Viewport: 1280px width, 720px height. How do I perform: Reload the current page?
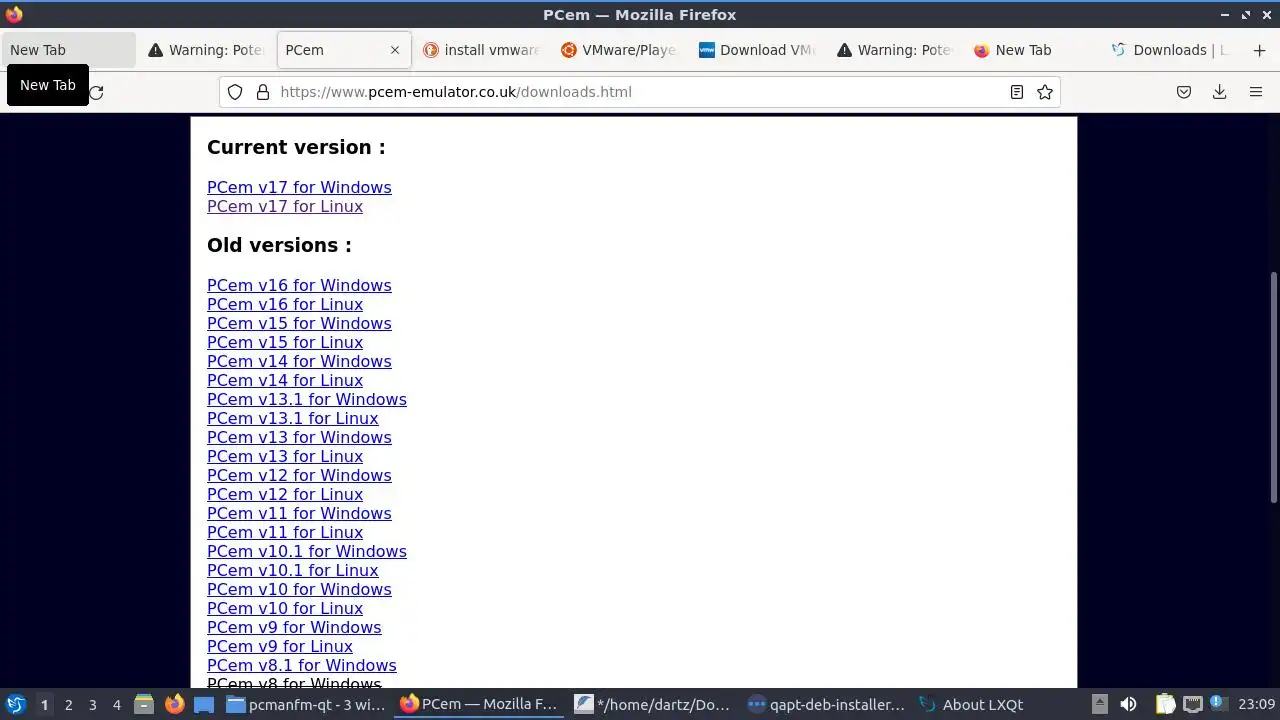(x=96, y=92)
